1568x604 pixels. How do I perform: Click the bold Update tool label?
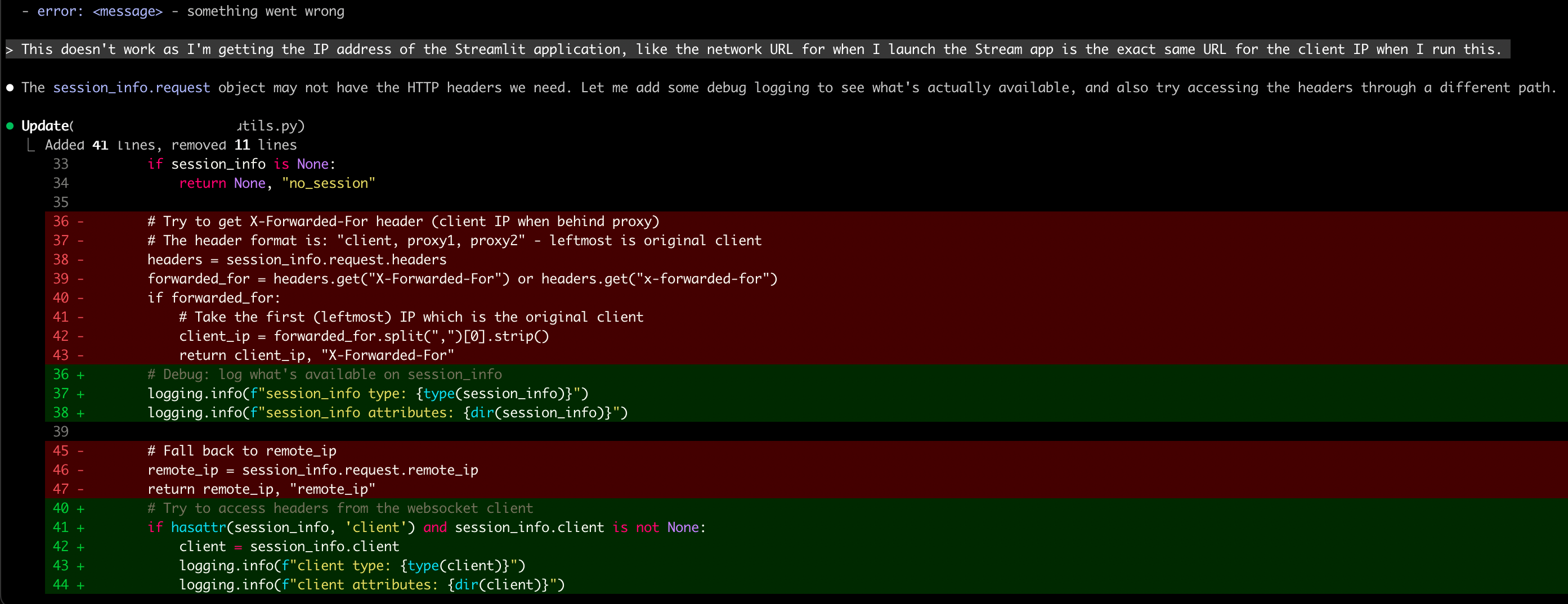click(45, 126)
